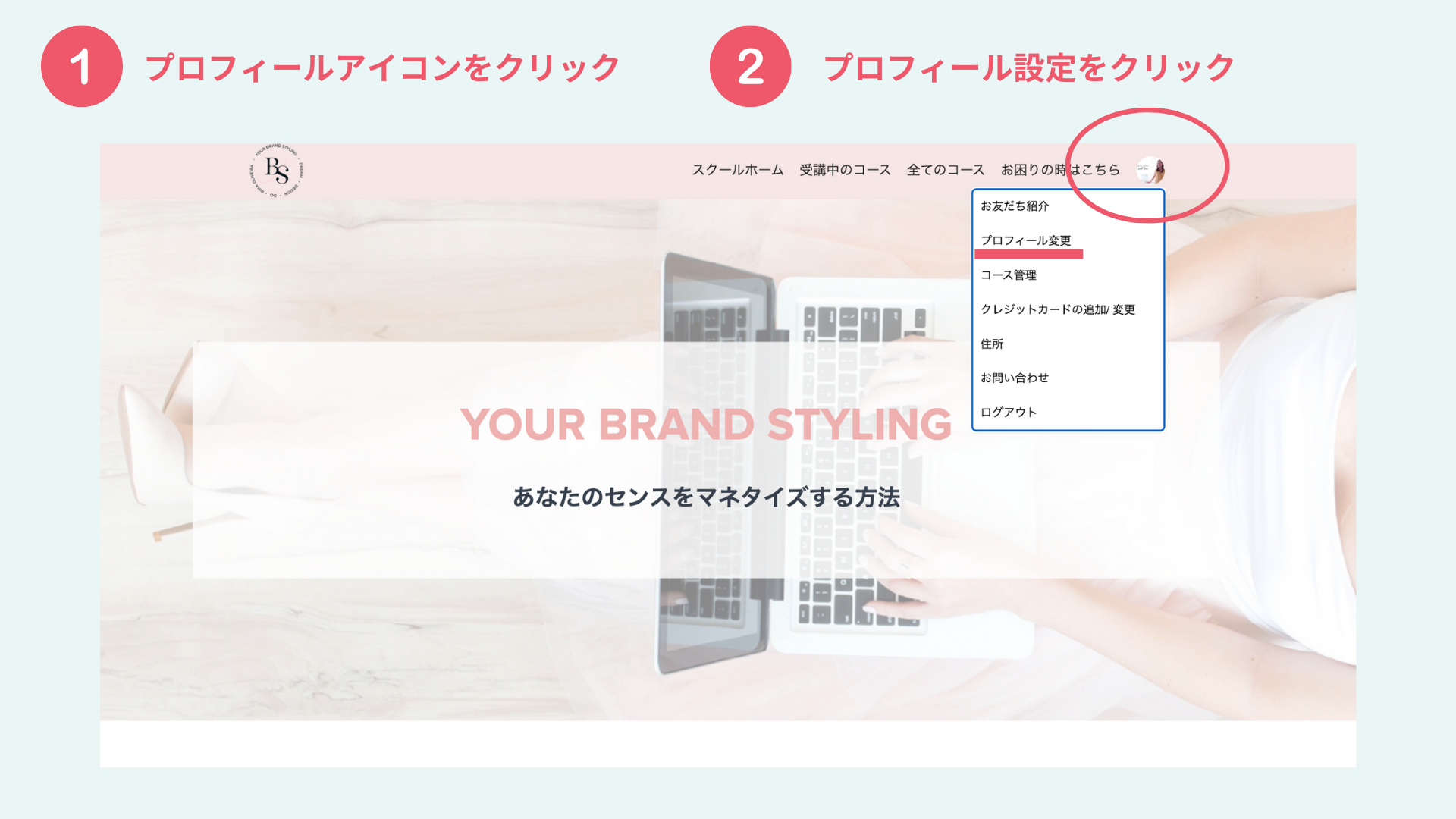This screenshot has height=819, width=1456.
Task: Click the プロフィール設定をクリック instruction text
Action: click(x=1029, y=67)
